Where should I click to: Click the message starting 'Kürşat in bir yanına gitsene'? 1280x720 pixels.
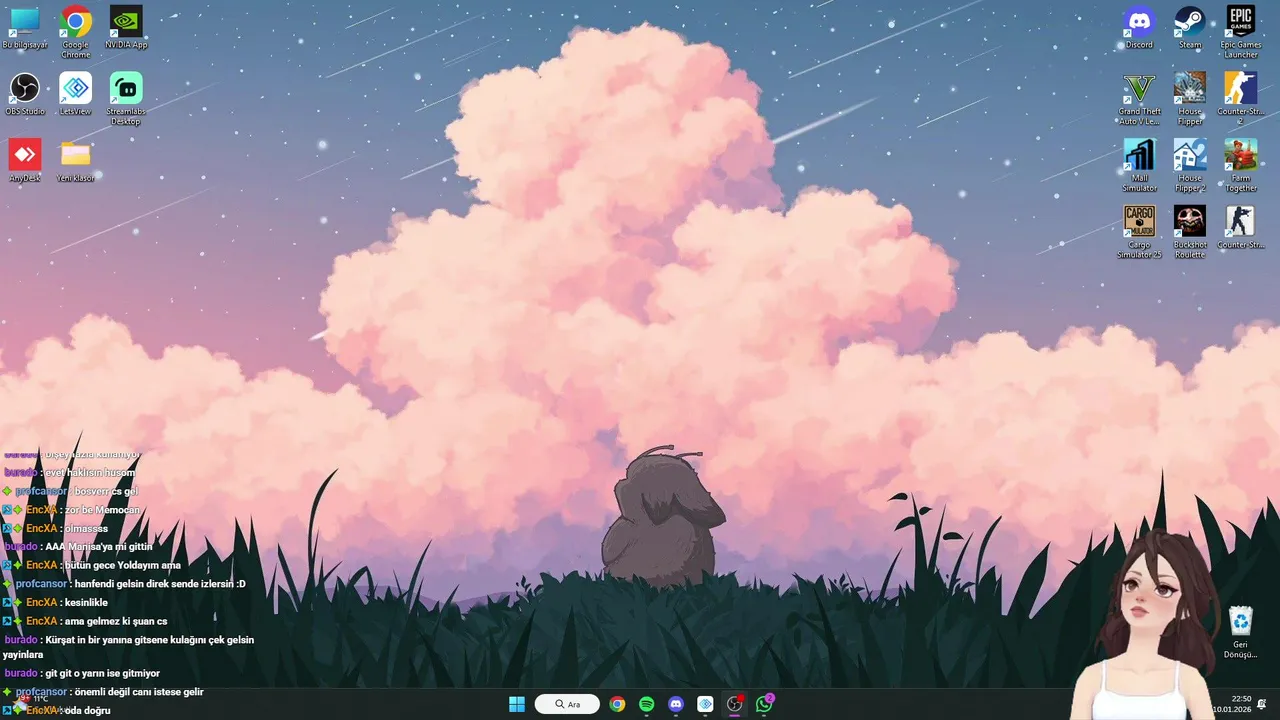[129, 647]
